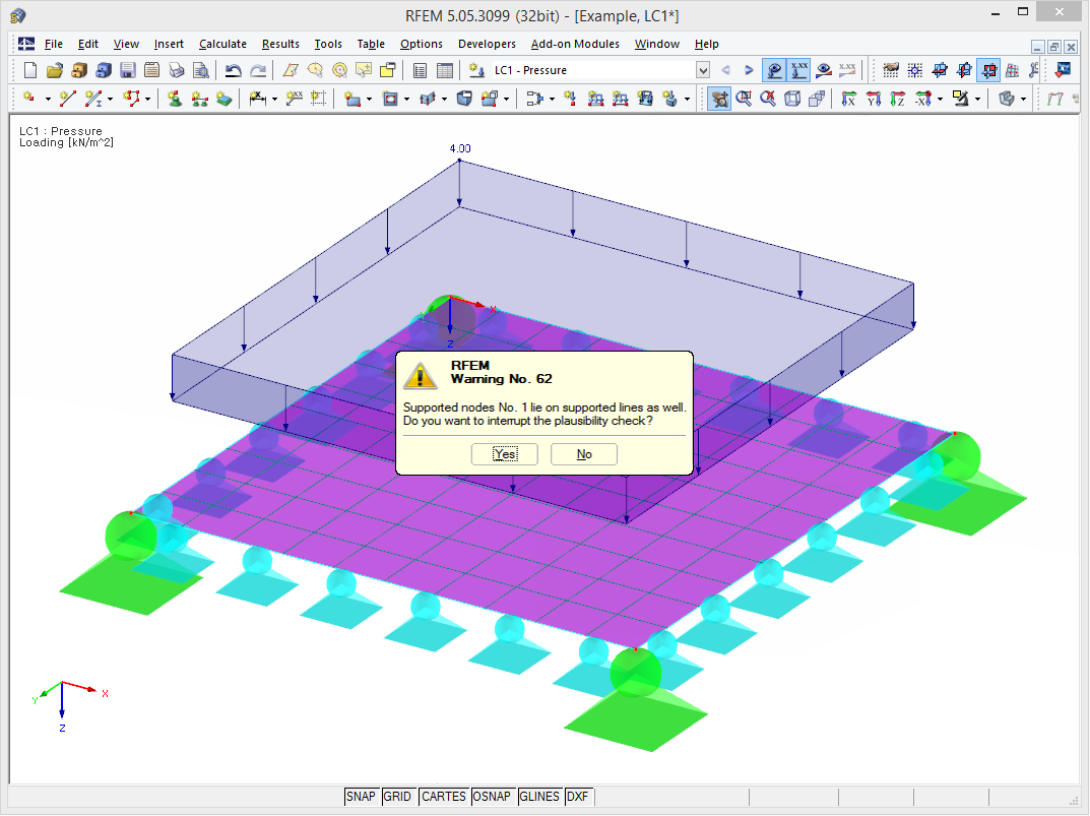
Task: Open the Results menu
Action: click(x=281, y=44)
